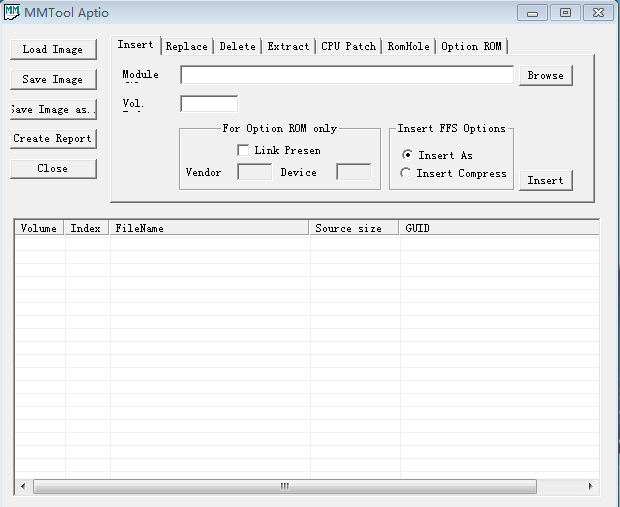Screen dimensions: 620x507
Task: Switch to the Insert tab
Action: tap(136, 45)
